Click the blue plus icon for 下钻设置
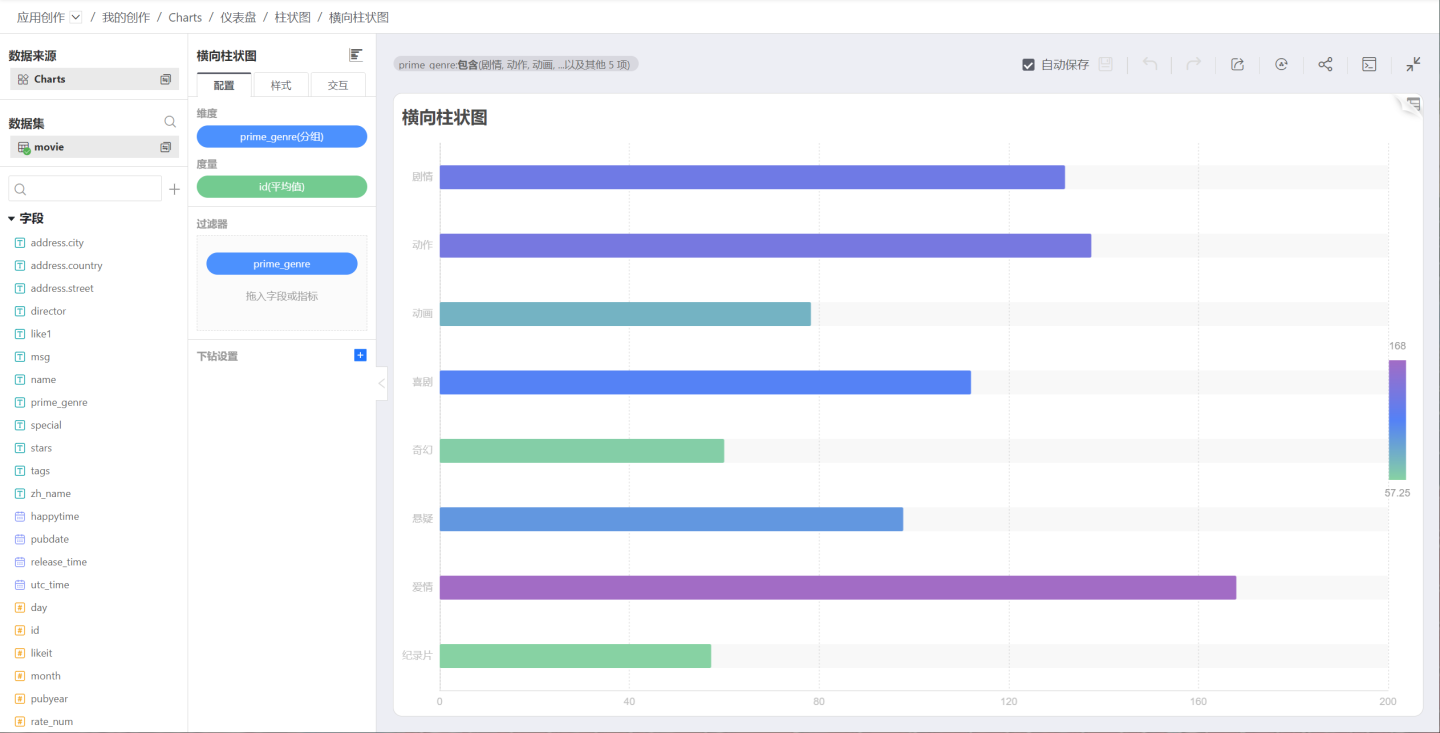The height and width of the screenshot is (733, 1440). (x=360, y=355)
